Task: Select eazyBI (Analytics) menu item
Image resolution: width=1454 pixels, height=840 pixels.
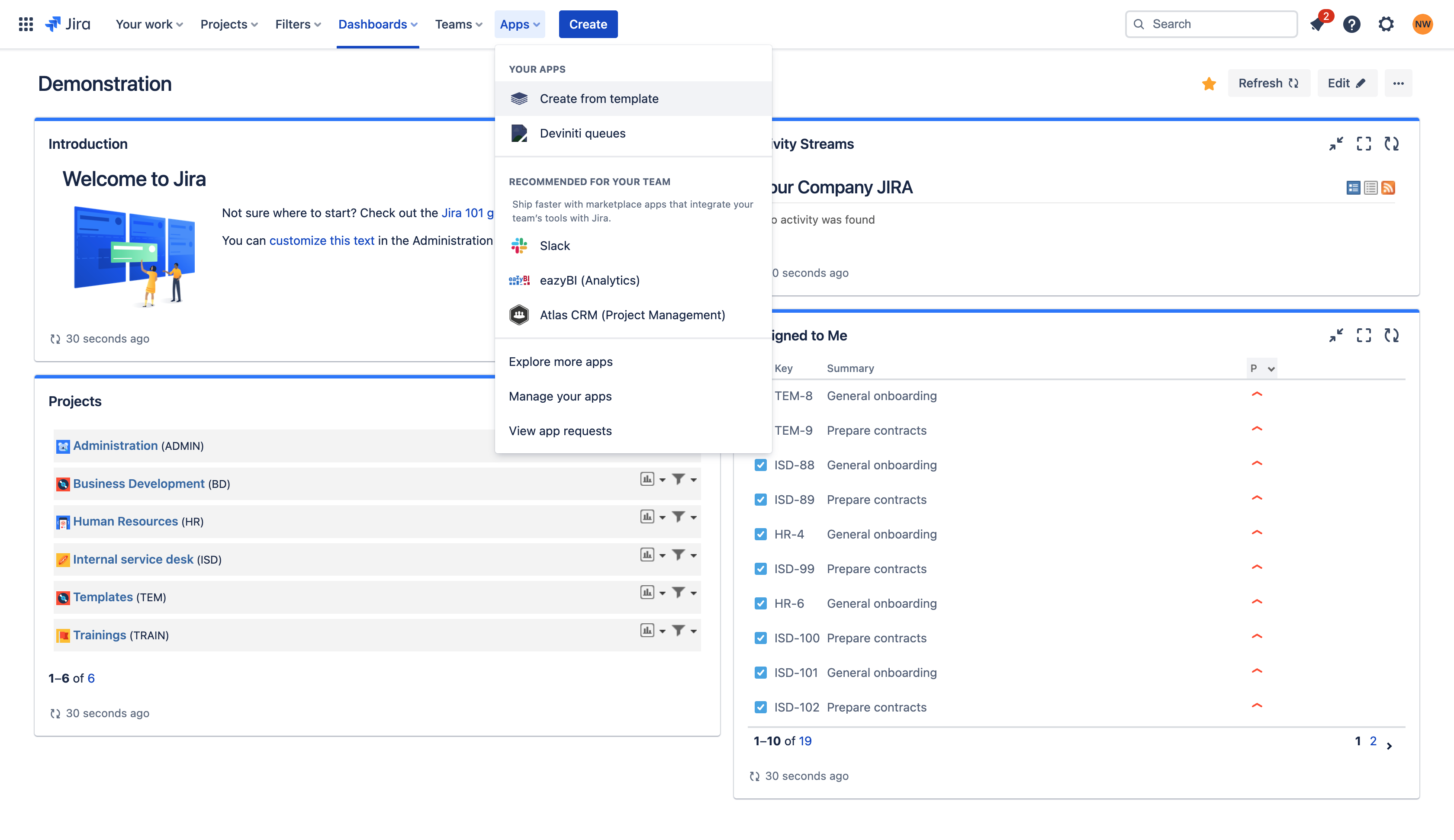Action: point(633,280)
